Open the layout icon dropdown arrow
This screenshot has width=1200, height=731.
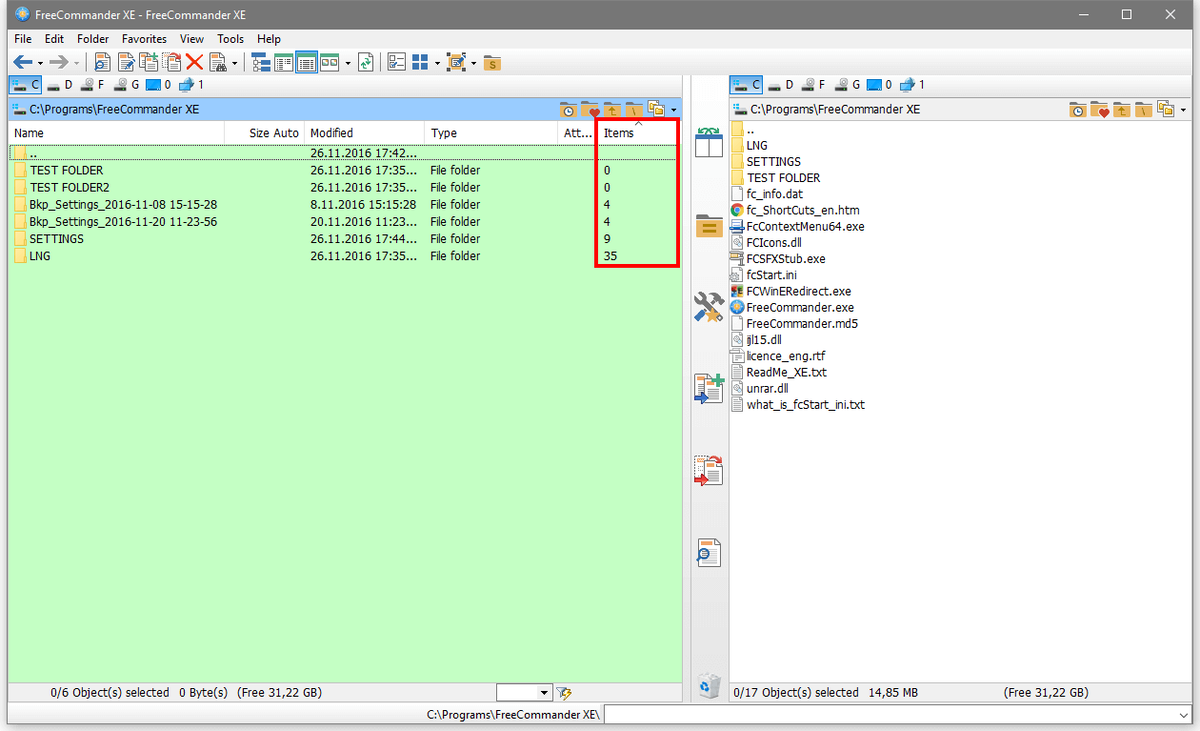(x=437, y=63)
